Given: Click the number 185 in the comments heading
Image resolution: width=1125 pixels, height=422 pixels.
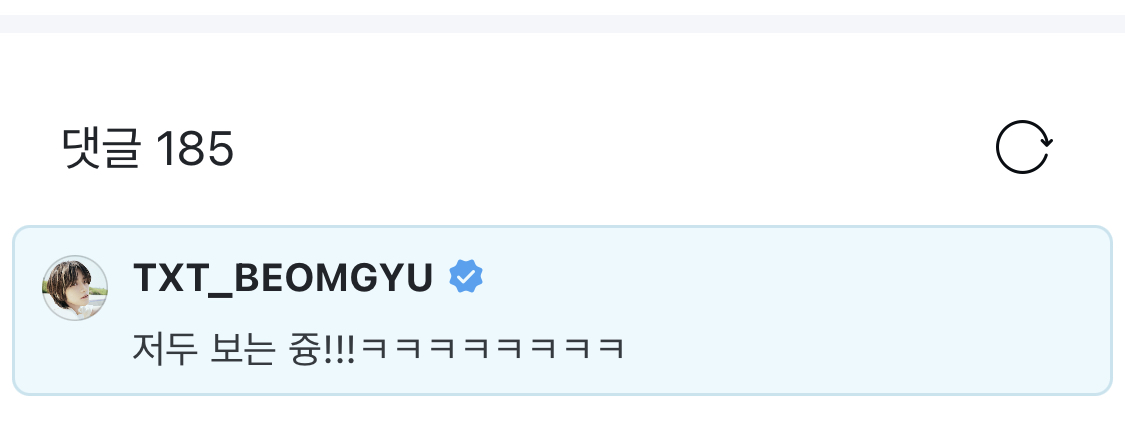Looking at the screenshot, I should coord(195,149).
